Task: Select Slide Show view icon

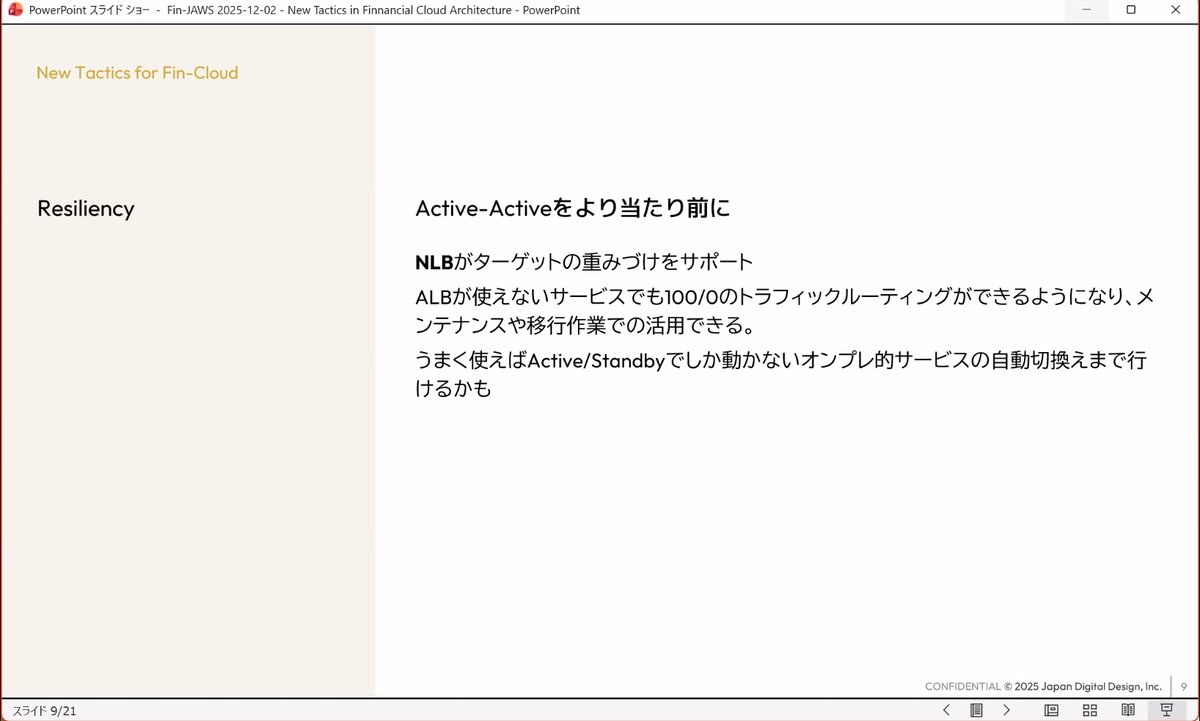Action: (1166, 710)
